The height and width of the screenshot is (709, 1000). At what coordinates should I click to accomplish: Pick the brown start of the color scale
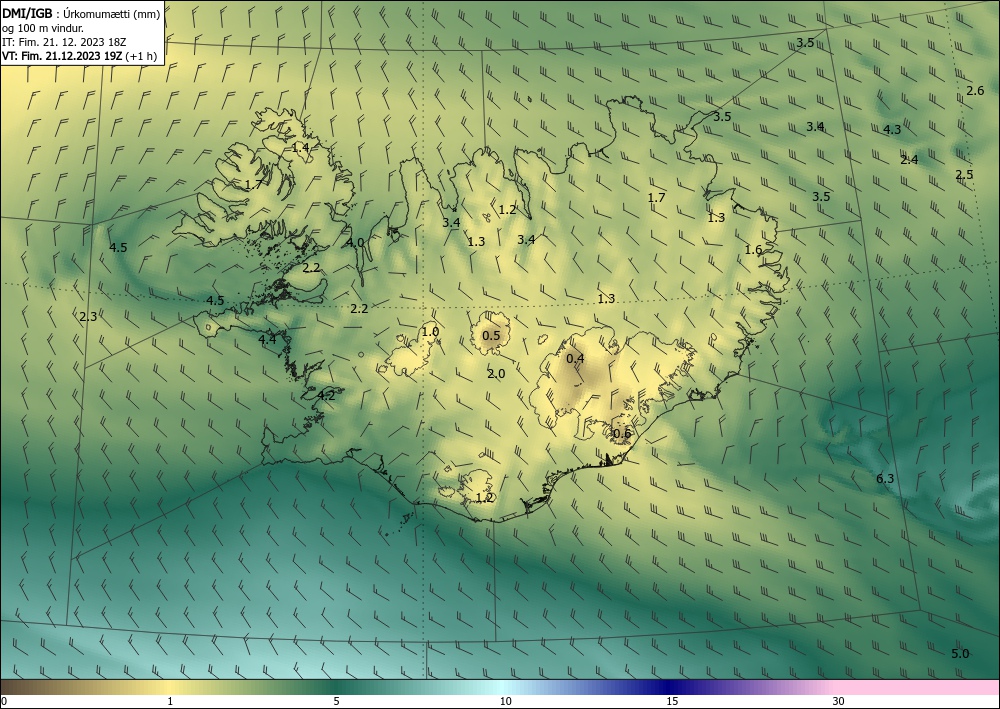coord(26,687)
